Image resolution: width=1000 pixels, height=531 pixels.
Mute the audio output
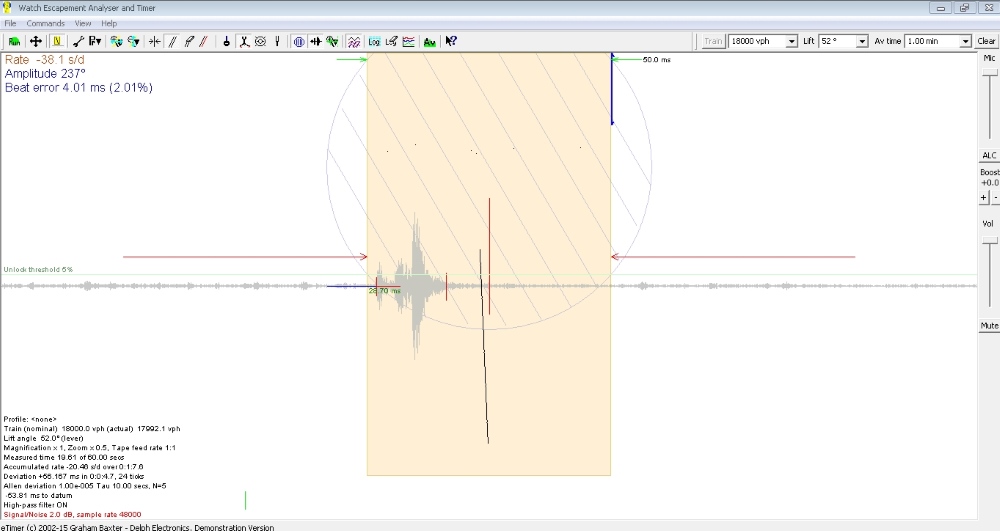[988, 326]
